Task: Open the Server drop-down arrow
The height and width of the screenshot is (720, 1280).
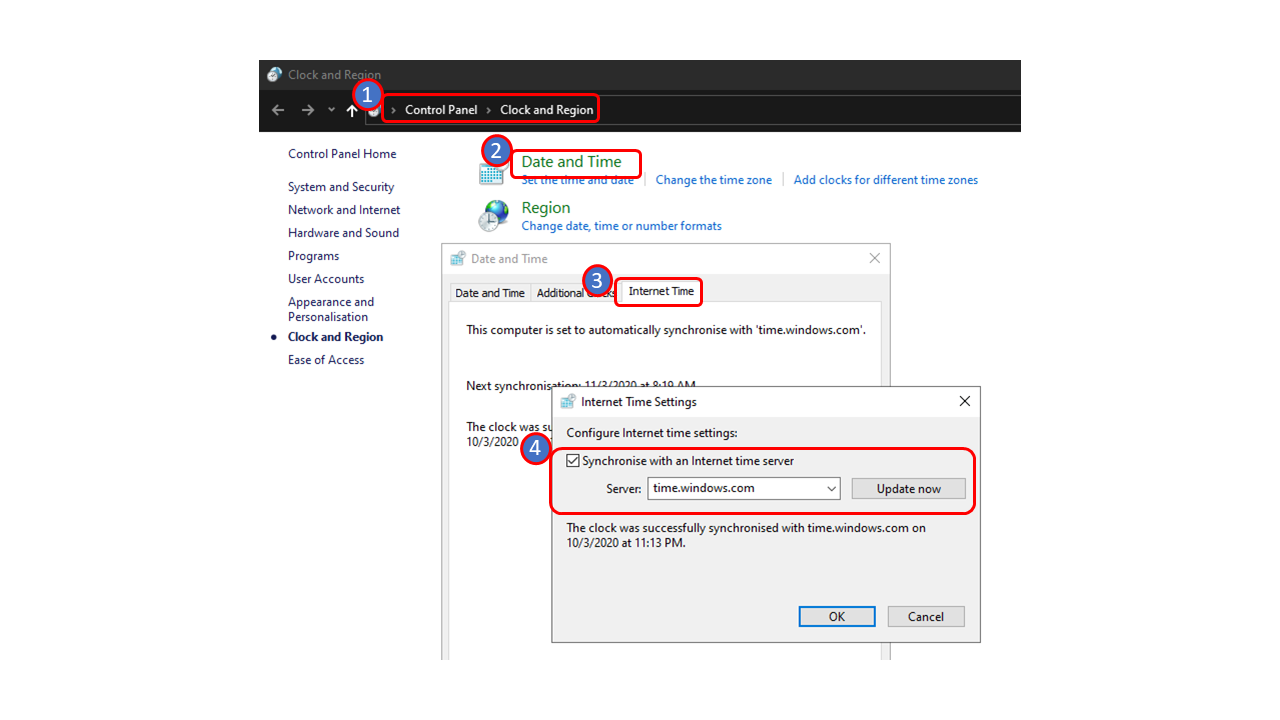Action: pos(831,488)
